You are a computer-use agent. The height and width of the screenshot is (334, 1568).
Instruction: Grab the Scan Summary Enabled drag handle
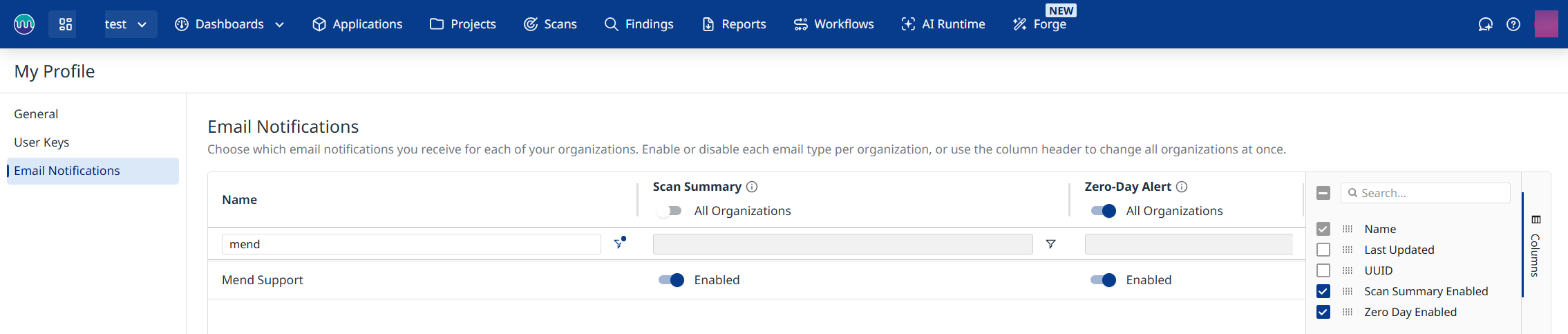pos(1348,291)
